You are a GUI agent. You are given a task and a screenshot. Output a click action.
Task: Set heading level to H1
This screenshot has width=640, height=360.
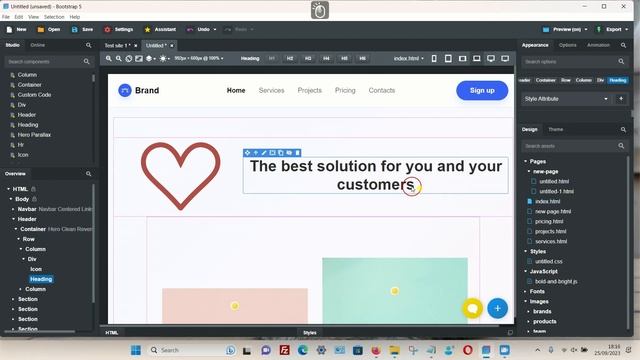[x=272, y=59]
